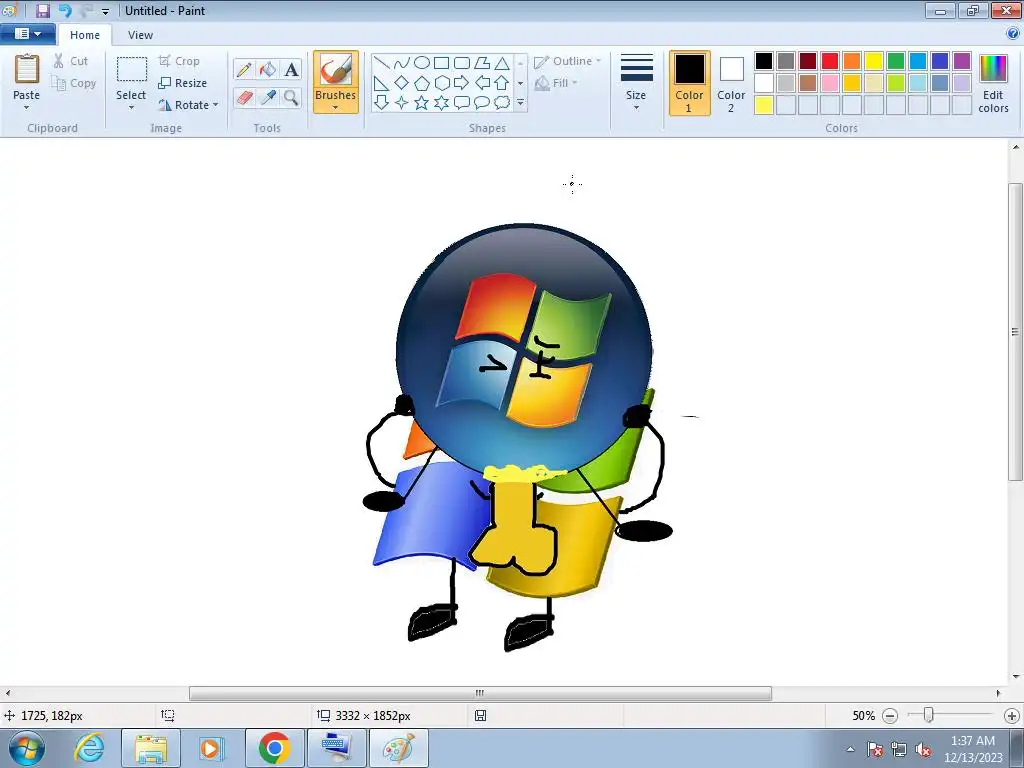The width and height of the screenshot is (1024, 768).
Task: Switch to the View tab
Action: click(140, 35)
